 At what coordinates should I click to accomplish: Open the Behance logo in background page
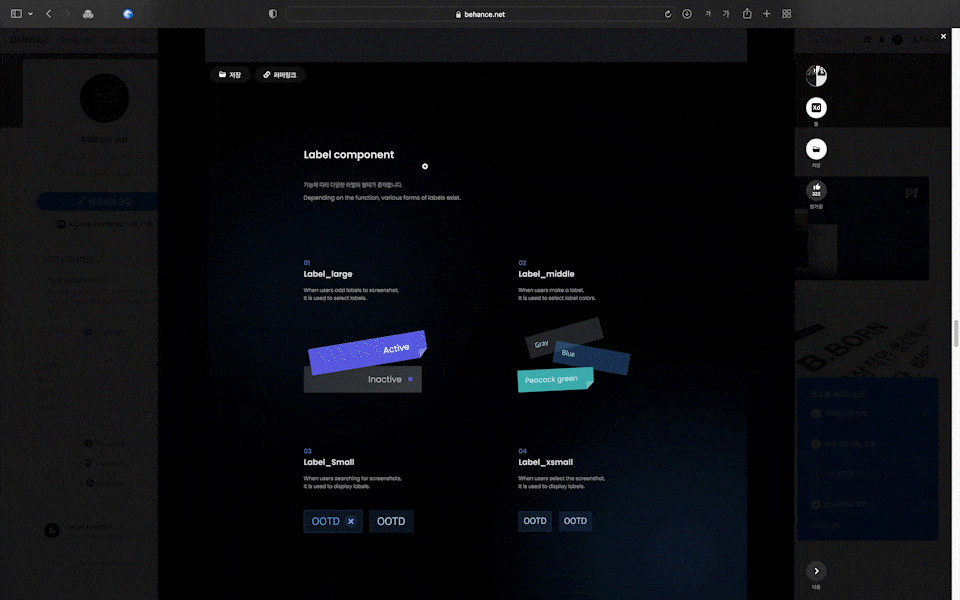[29, 40]
